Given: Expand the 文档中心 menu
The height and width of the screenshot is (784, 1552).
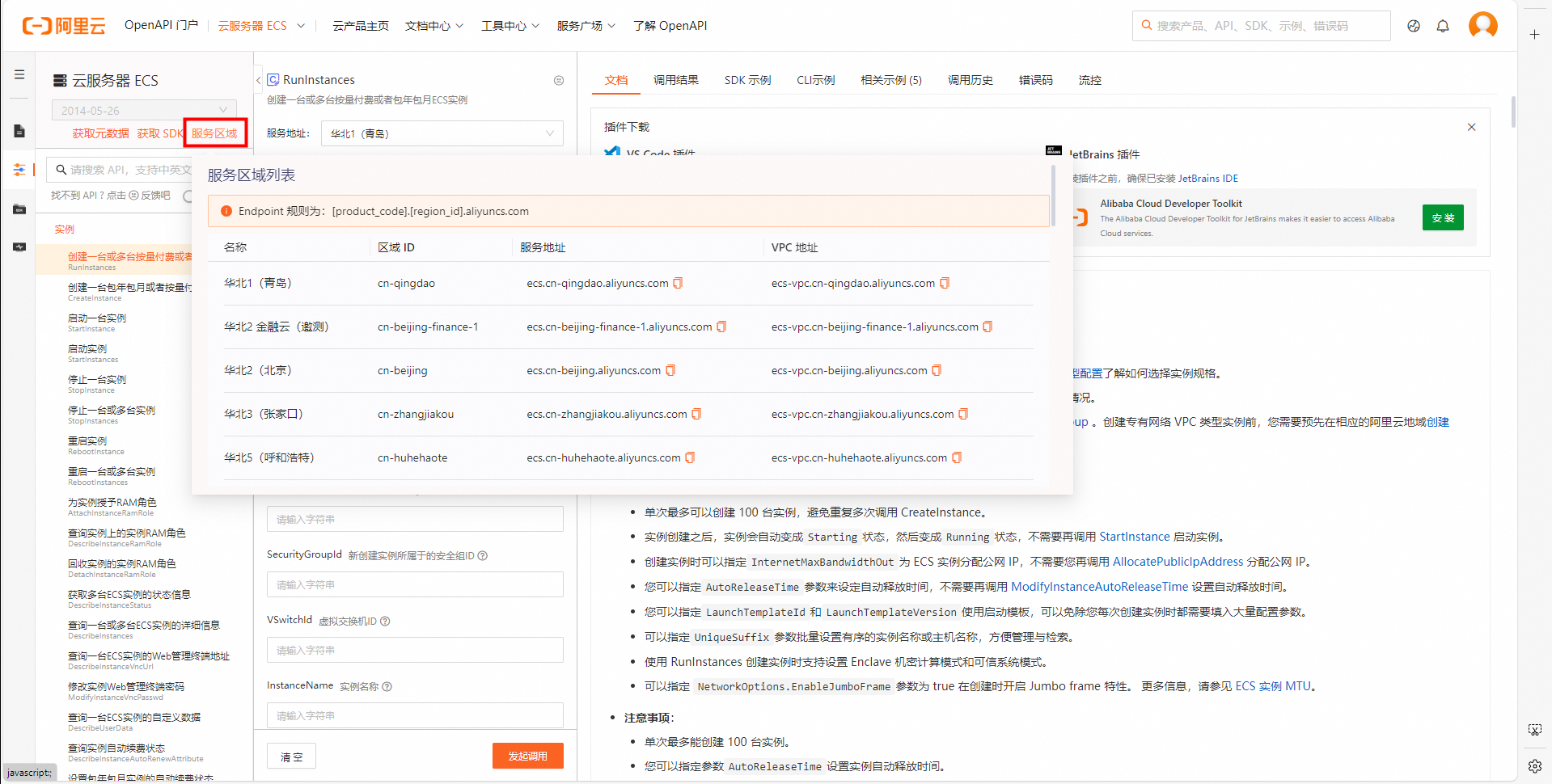Looking at the screenshot, I should 434,26.
